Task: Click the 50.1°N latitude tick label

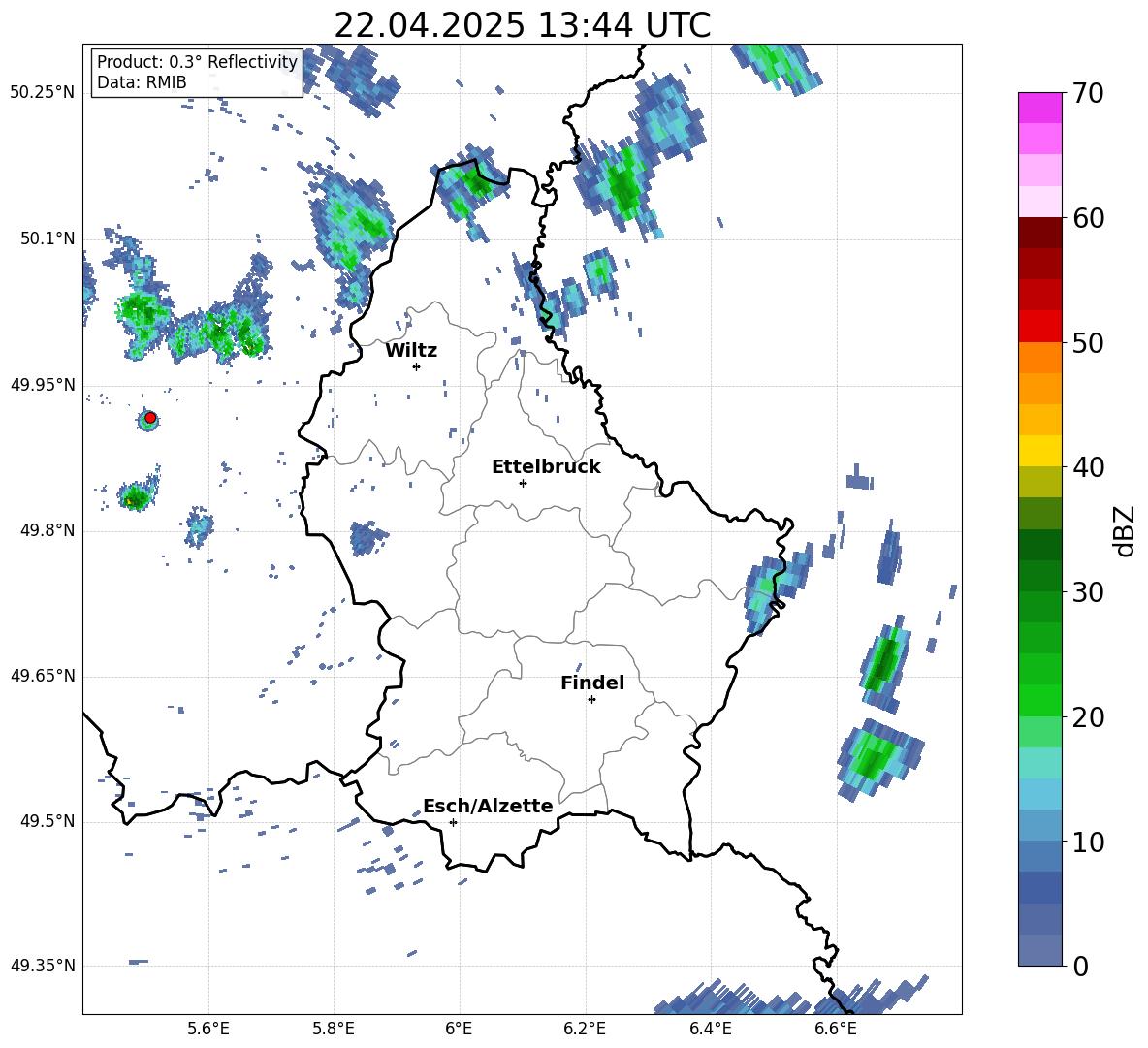Action: [48, 238]
